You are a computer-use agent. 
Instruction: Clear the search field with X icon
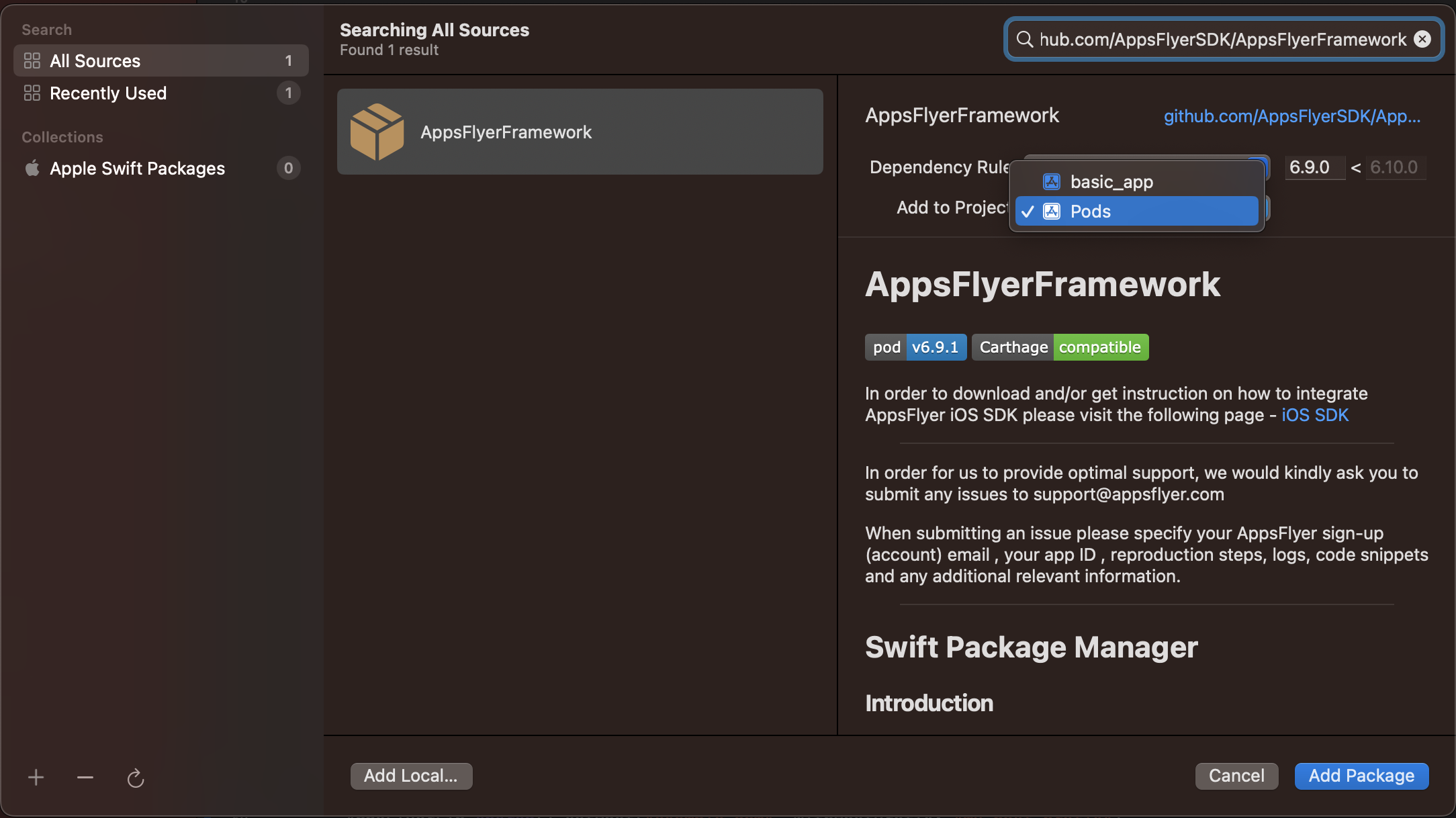[x=1422, y=40]
